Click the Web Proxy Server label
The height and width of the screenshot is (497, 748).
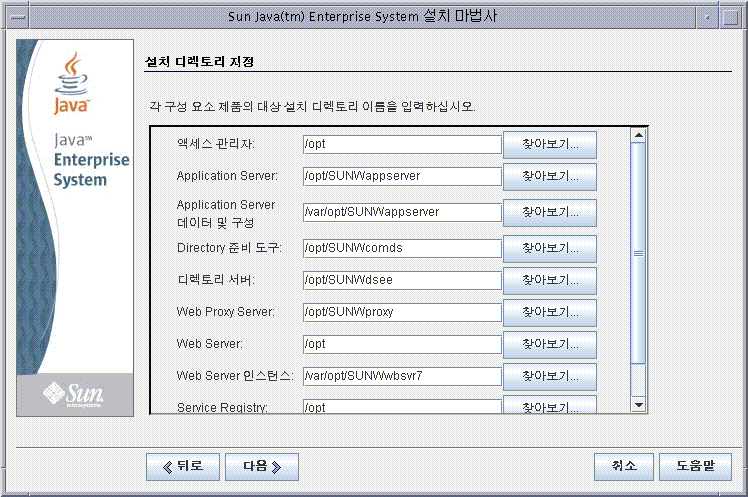(226, 312)
